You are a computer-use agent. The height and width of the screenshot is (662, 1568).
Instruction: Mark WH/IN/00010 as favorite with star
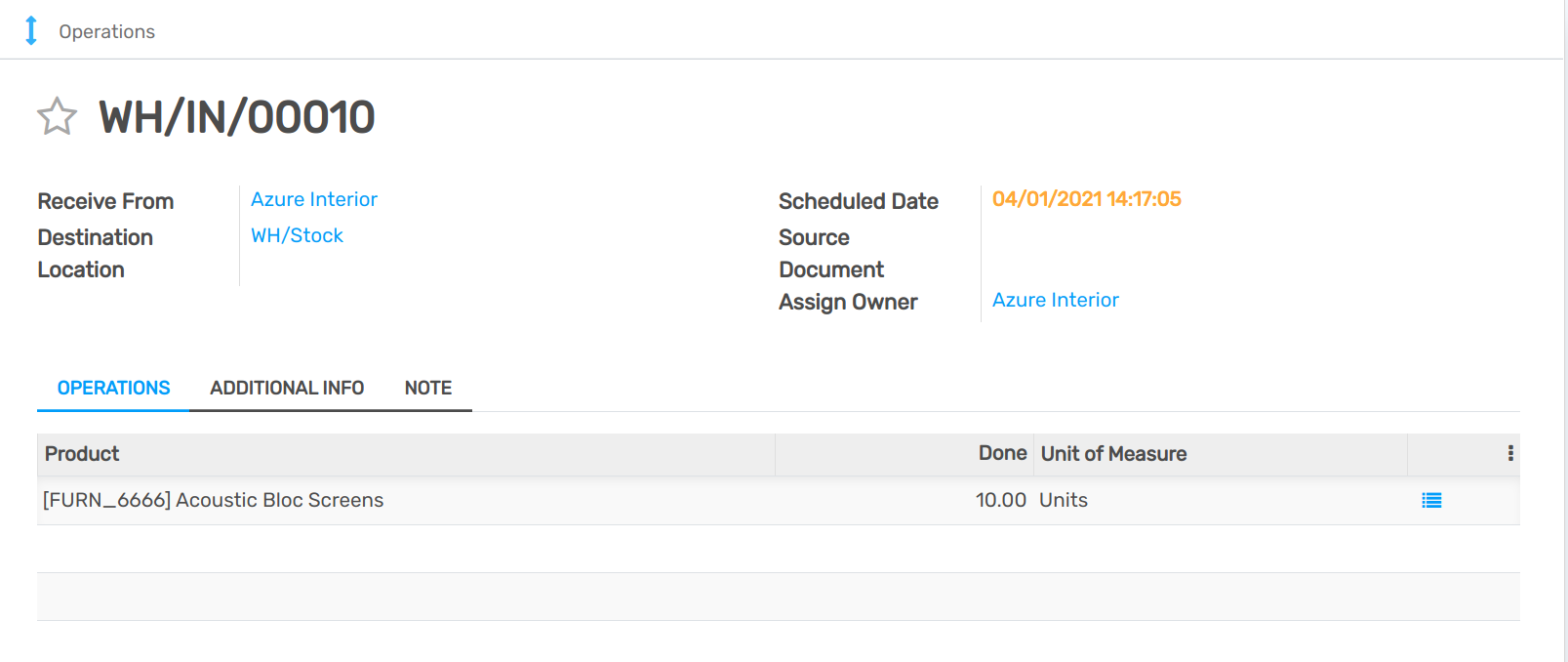[57, 117]
